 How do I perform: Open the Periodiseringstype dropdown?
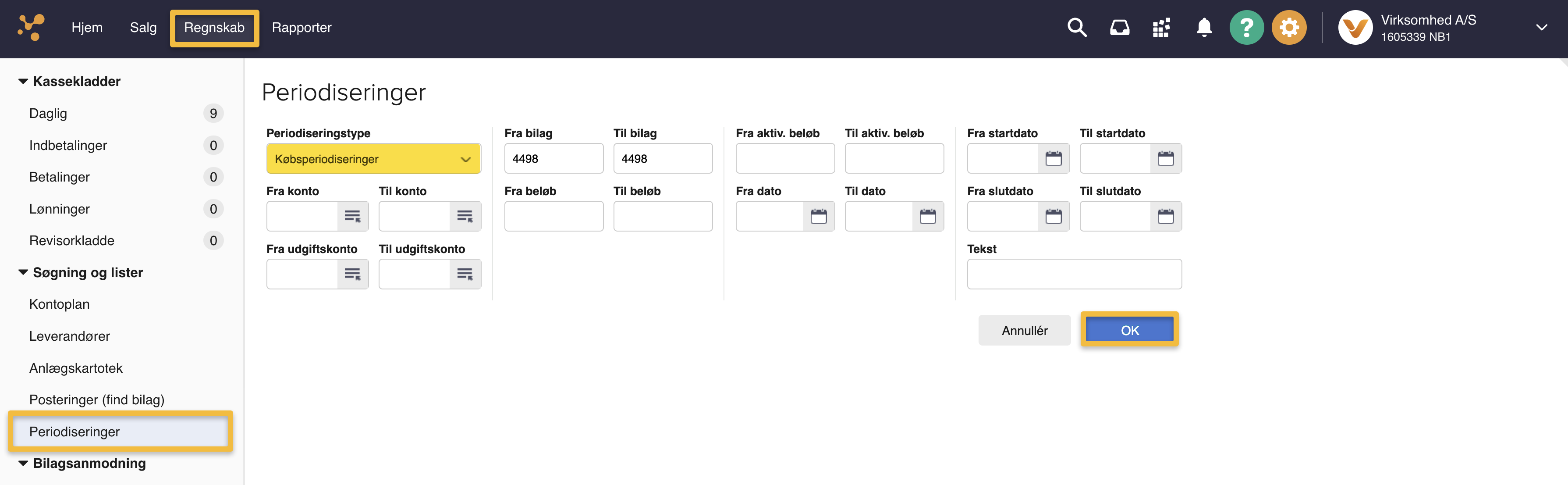point(373,159)
